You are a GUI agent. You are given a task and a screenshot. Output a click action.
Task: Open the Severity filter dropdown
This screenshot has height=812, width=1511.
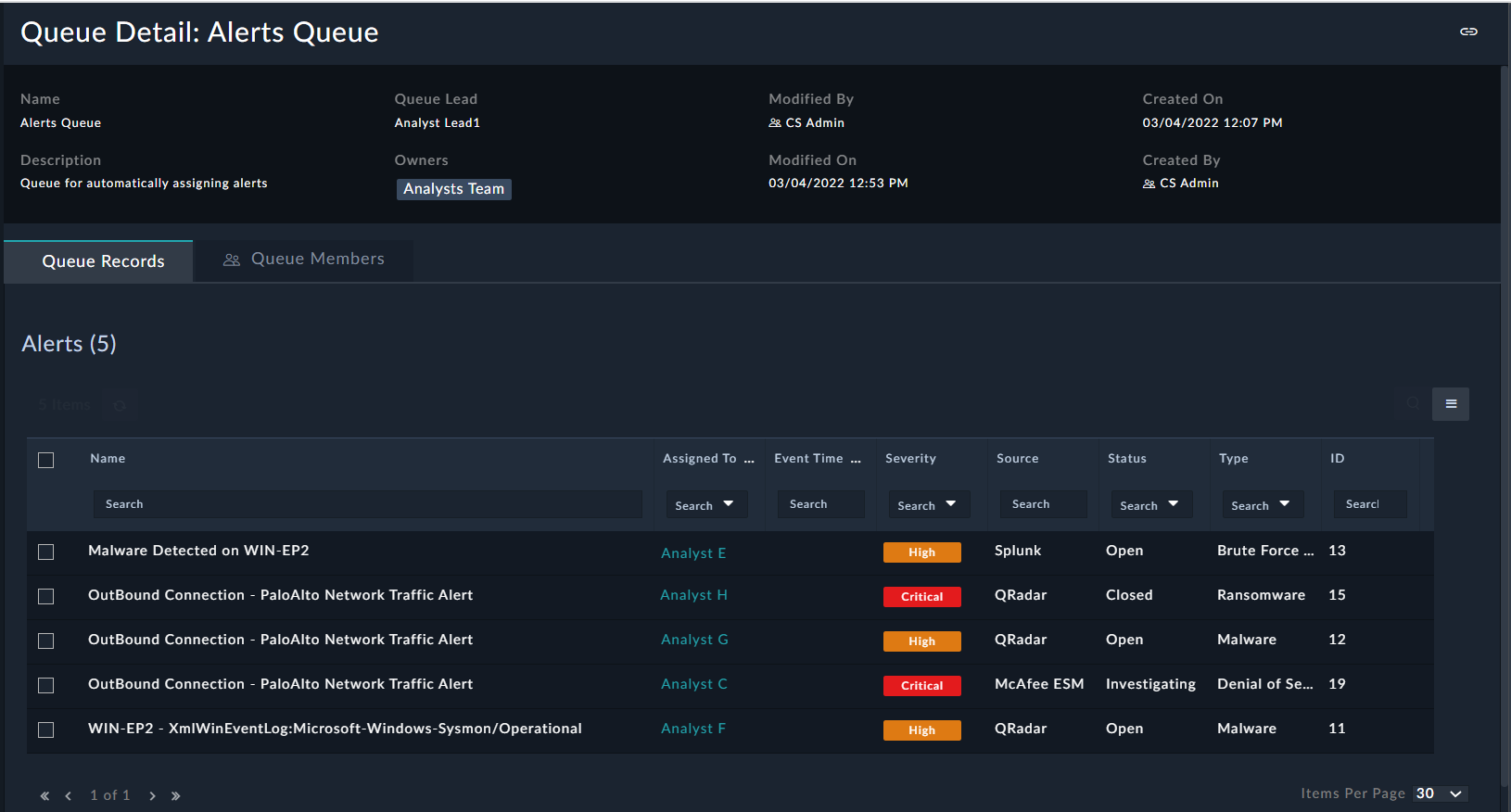928,505
